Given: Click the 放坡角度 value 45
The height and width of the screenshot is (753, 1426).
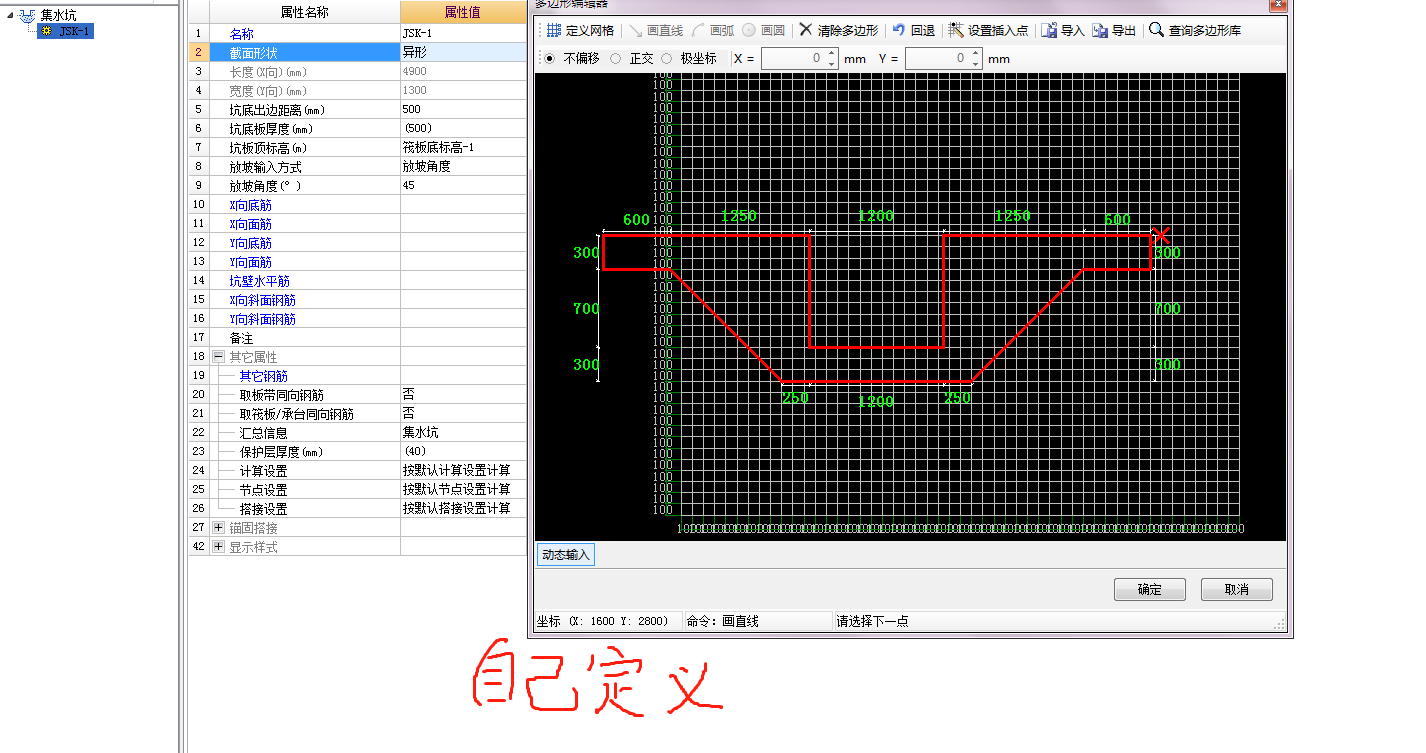Looking at the screenshot, I should click(463, 185).
